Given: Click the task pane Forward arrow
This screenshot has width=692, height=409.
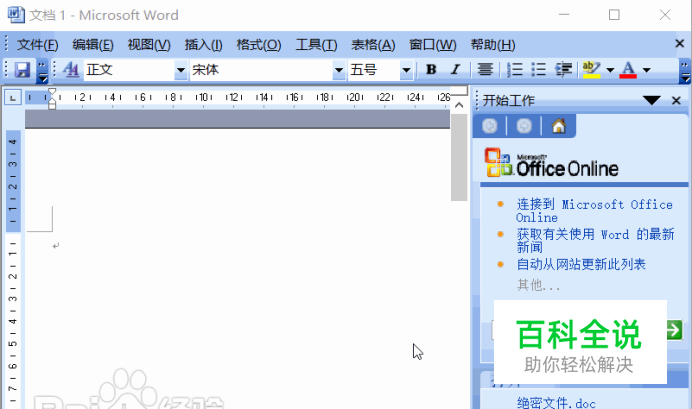Looking at the screenshot, I should point(524,126).
